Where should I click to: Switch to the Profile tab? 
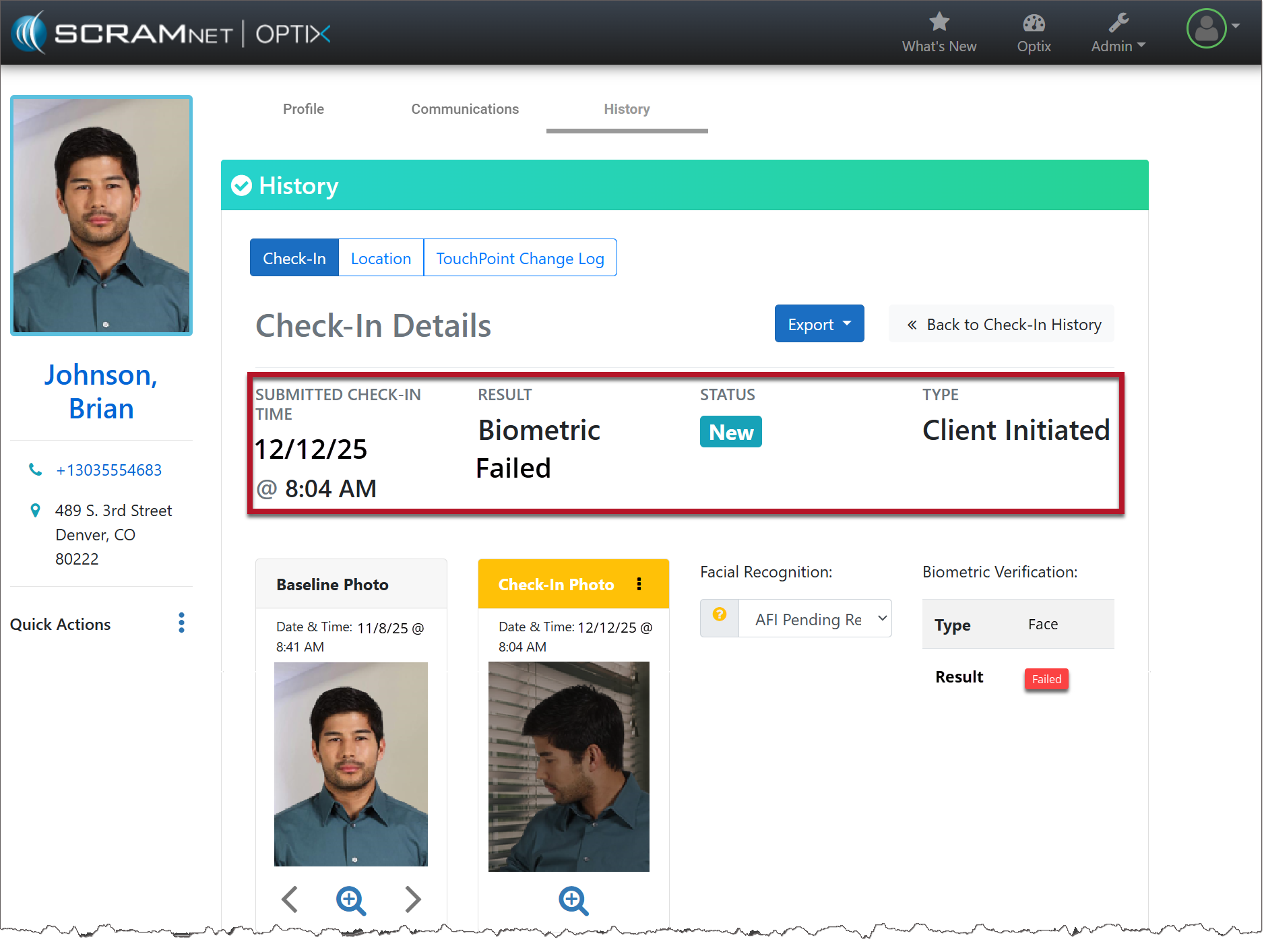(x=303, y=109)
